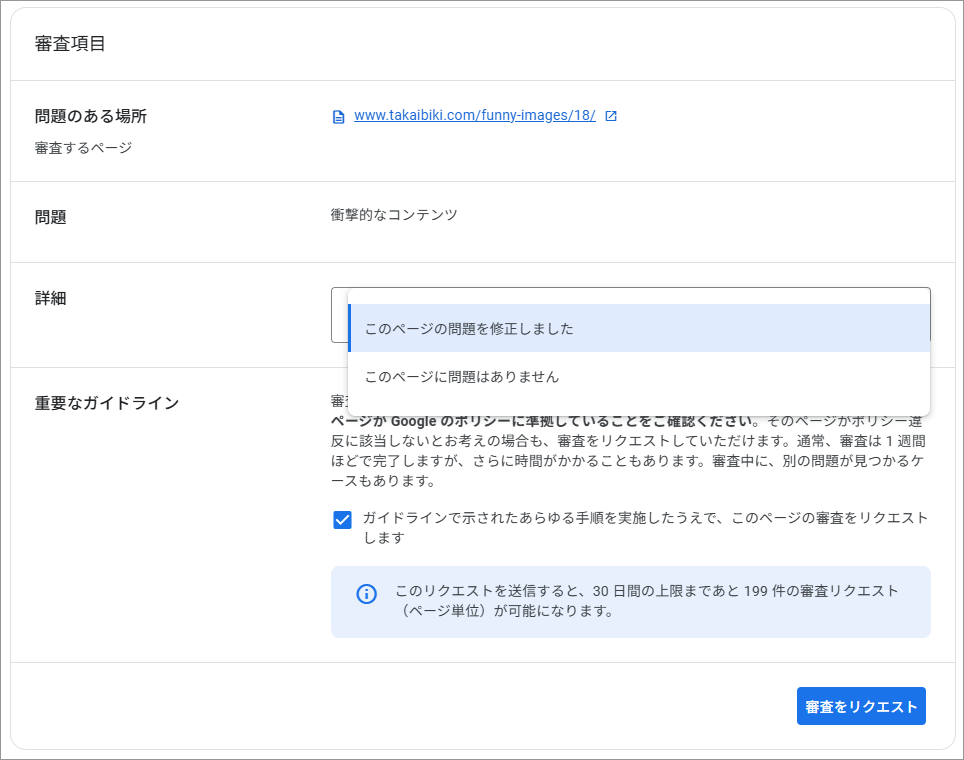Click the 問題 row label

click(x=50, y=217)
